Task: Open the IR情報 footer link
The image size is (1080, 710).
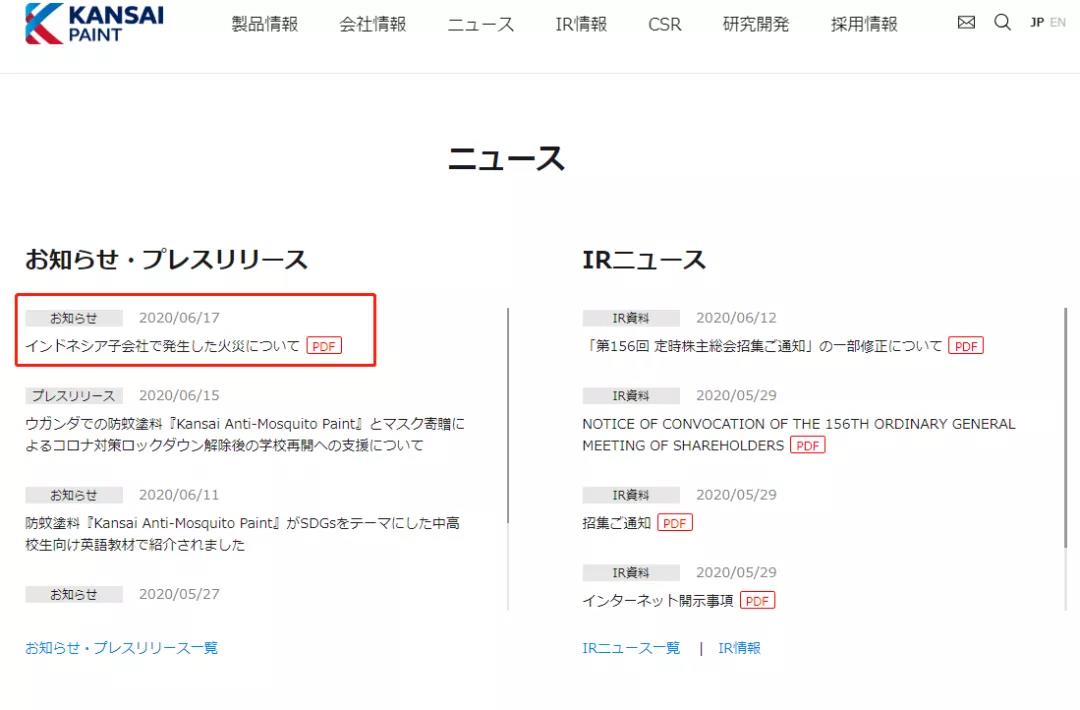Action: coord(739,648)
